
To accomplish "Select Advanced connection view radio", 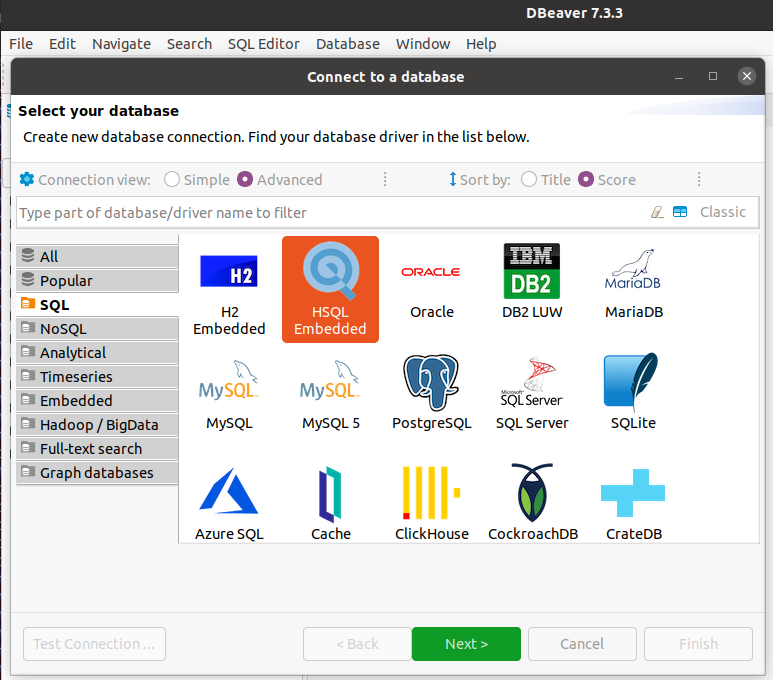I will coord(245,179).
